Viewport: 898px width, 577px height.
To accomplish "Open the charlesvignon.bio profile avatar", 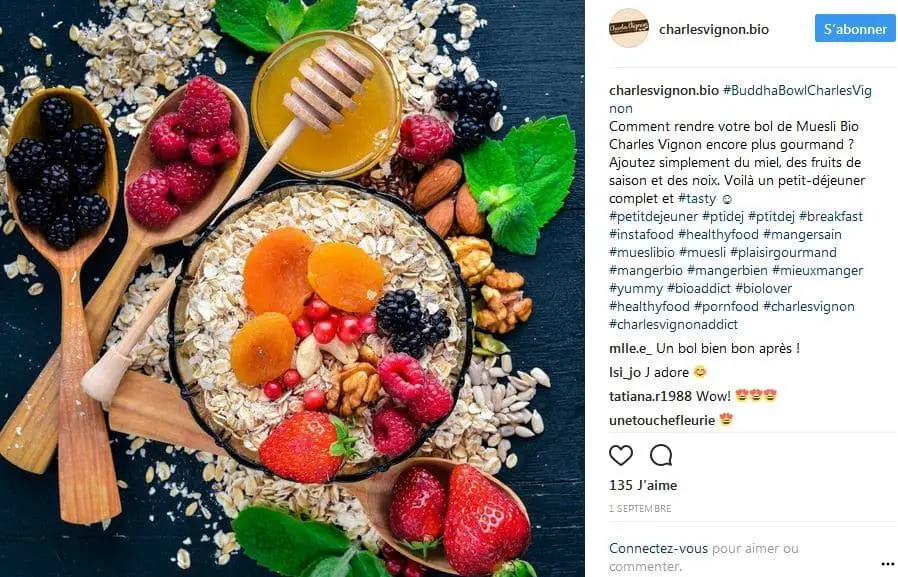I will 628,27.
